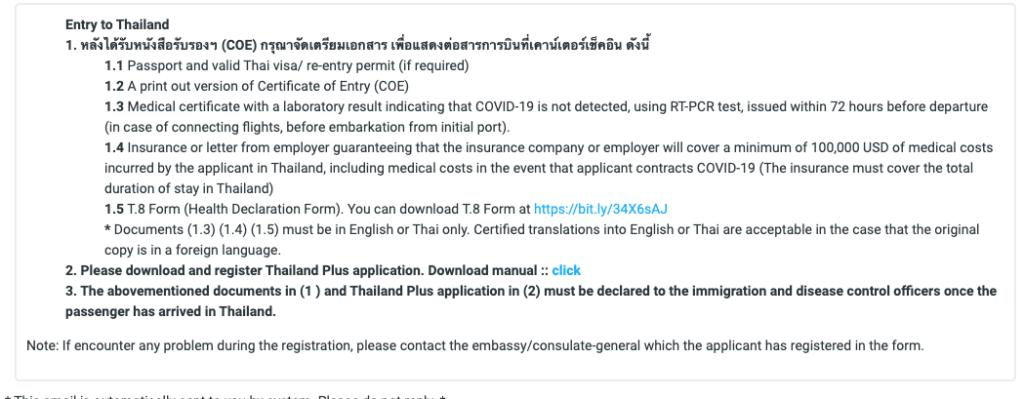Click the 'connecting flights' continuation line

[x=307, y=127]
